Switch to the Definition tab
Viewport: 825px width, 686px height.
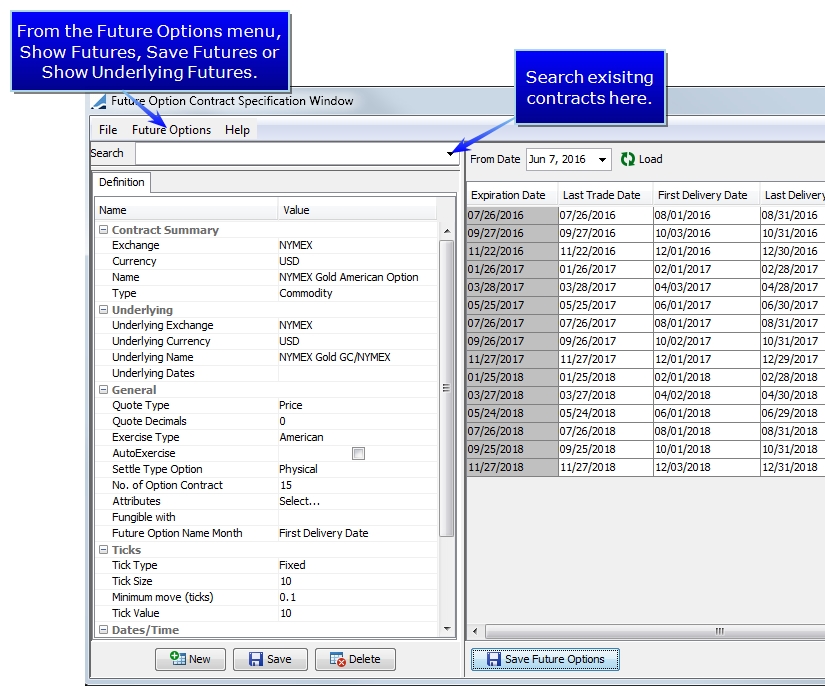[122, 182]
